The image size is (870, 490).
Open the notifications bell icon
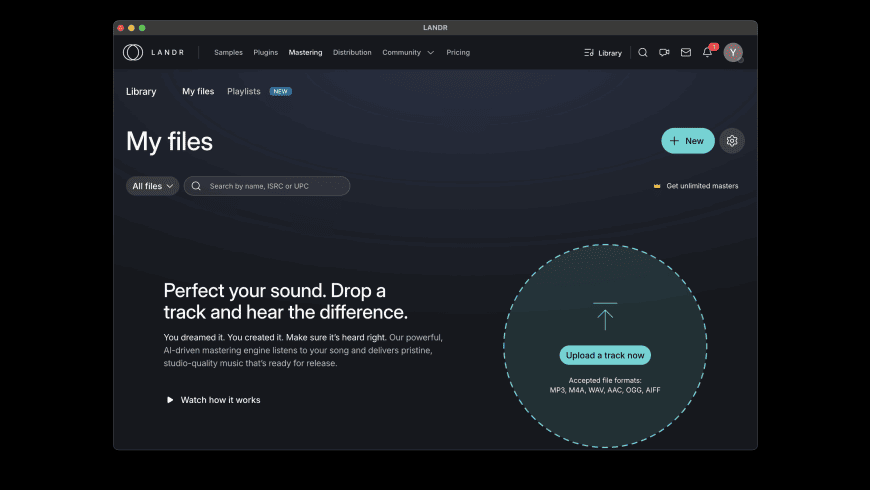click(707, 52)
